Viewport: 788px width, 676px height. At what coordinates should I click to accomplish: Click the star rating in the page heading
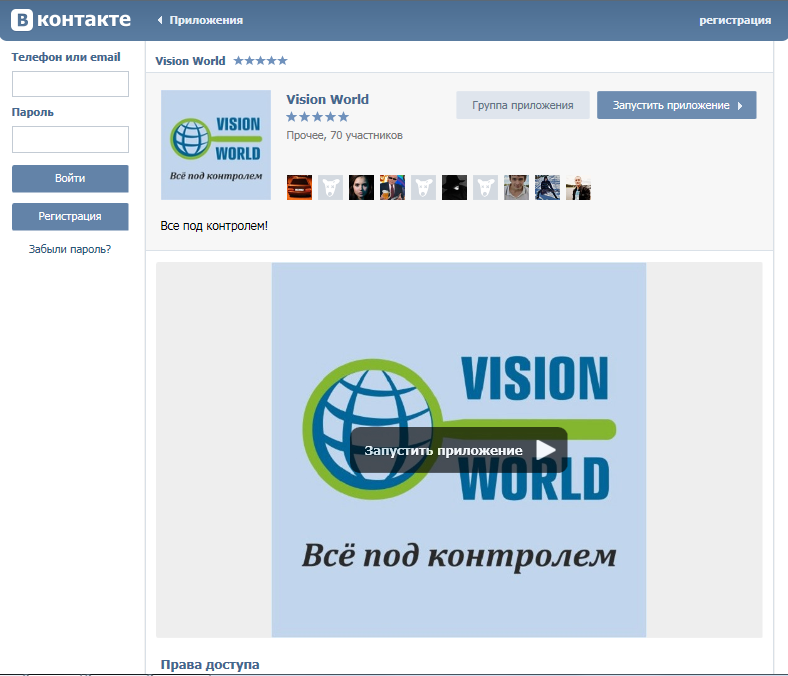(260, 61)
